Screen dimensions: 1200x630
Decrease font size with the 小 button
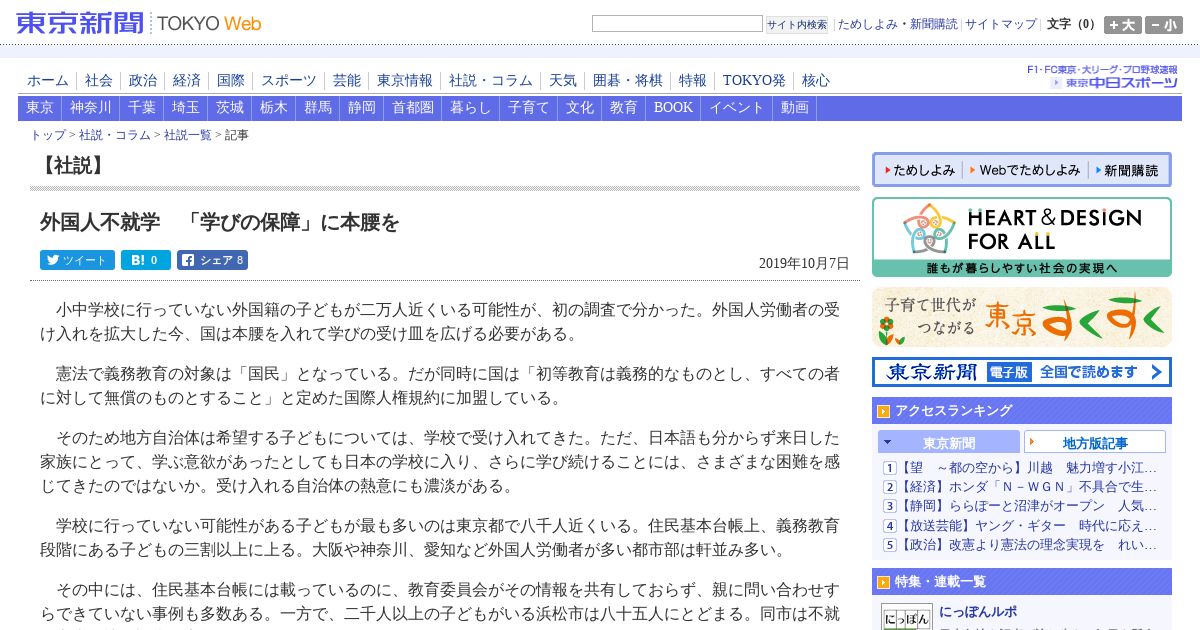tap(1164, 25)
